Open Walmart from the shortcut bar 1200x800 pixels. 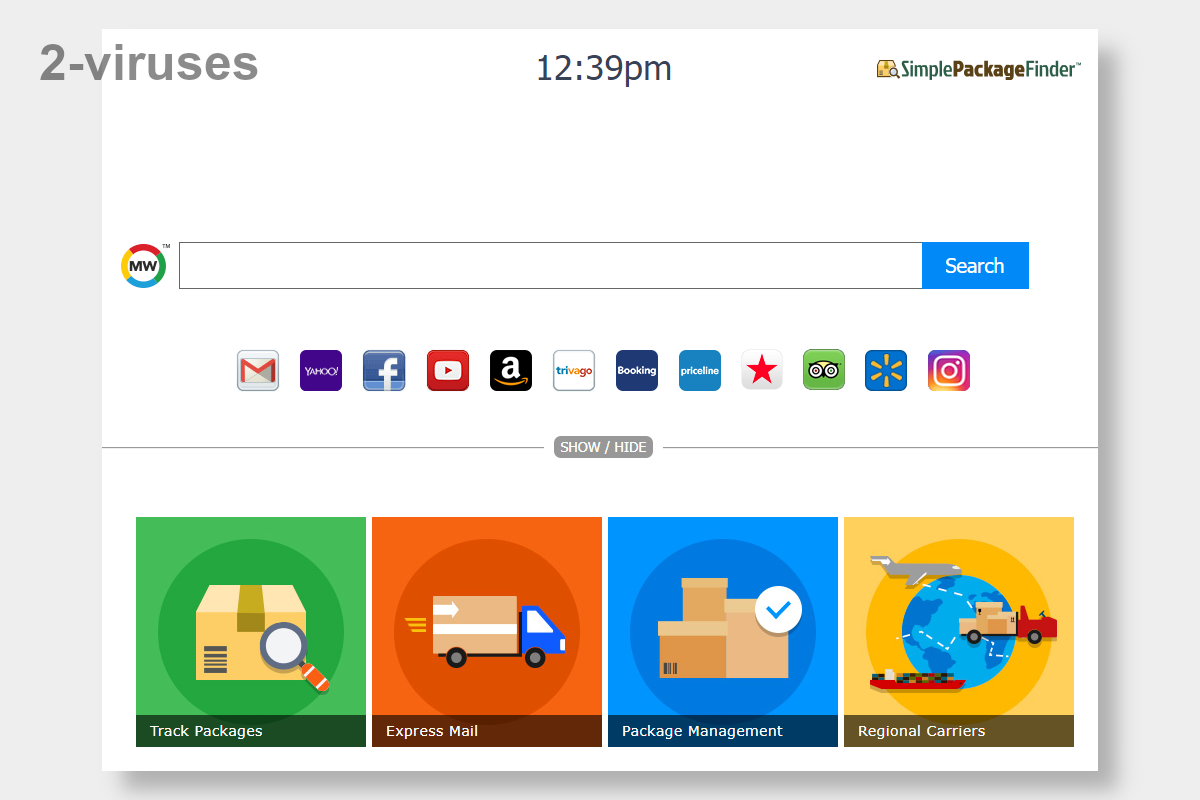pos(886,370)
